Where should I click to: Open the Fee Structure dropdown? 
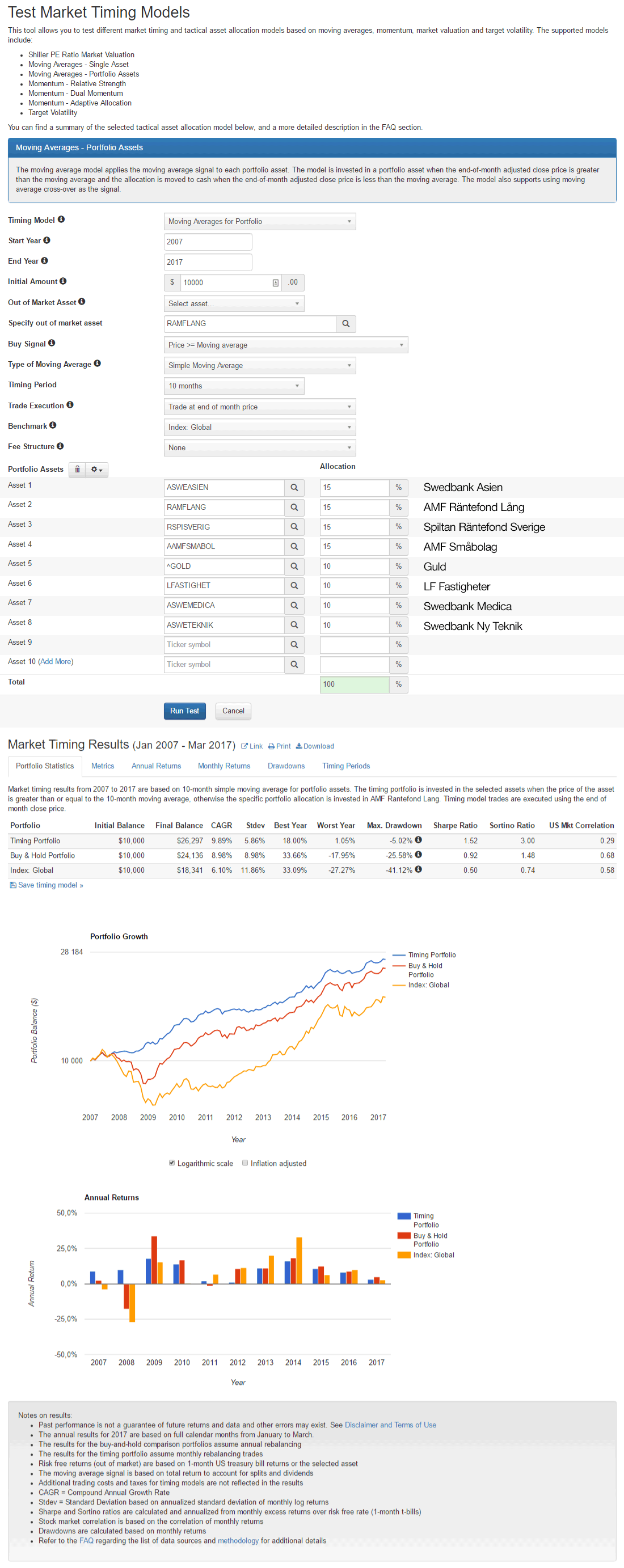point(259,447)
